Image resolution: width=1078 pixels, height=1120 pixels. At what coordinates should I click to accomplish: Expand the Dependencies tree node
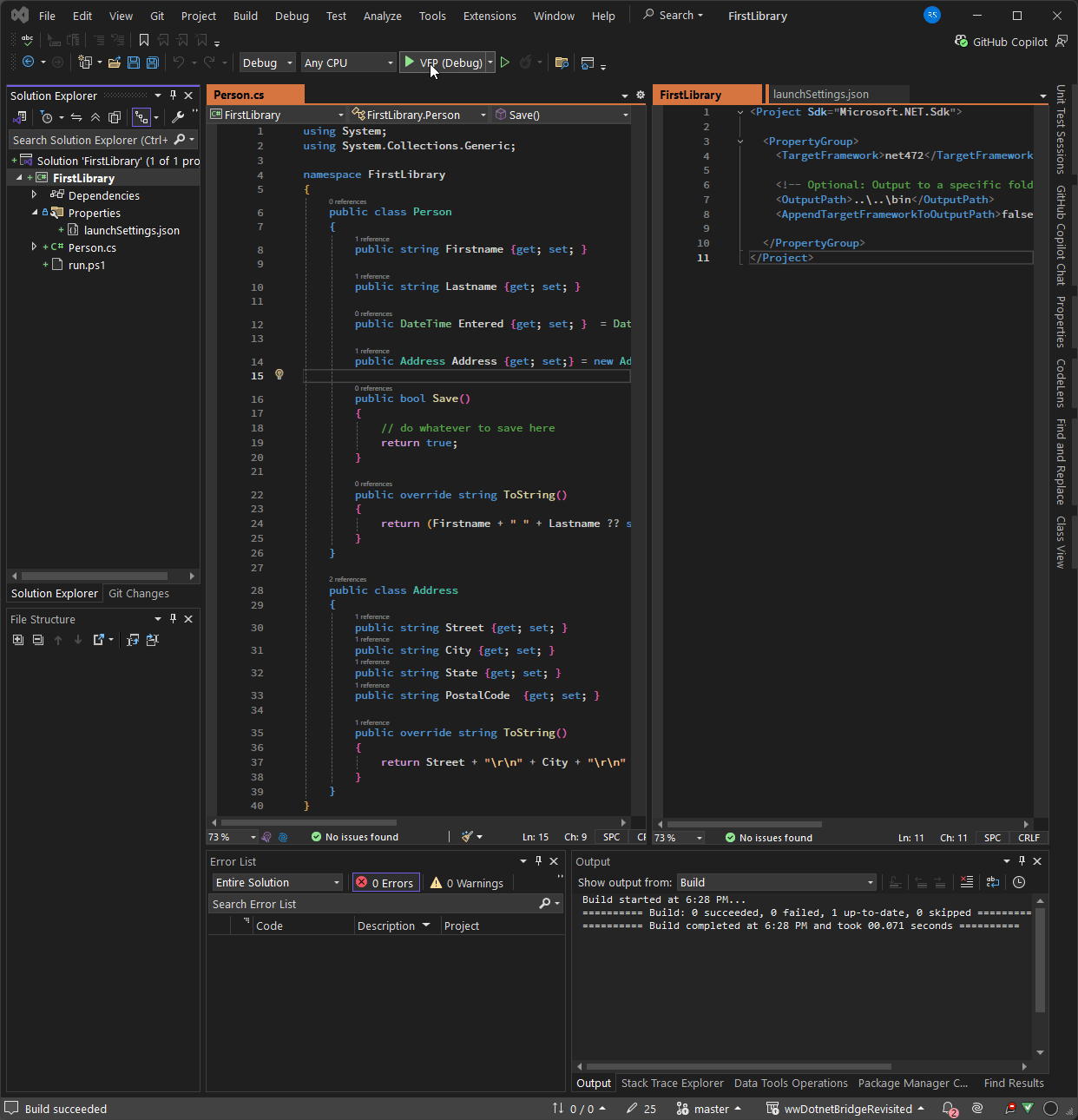[x=35, y=195]
